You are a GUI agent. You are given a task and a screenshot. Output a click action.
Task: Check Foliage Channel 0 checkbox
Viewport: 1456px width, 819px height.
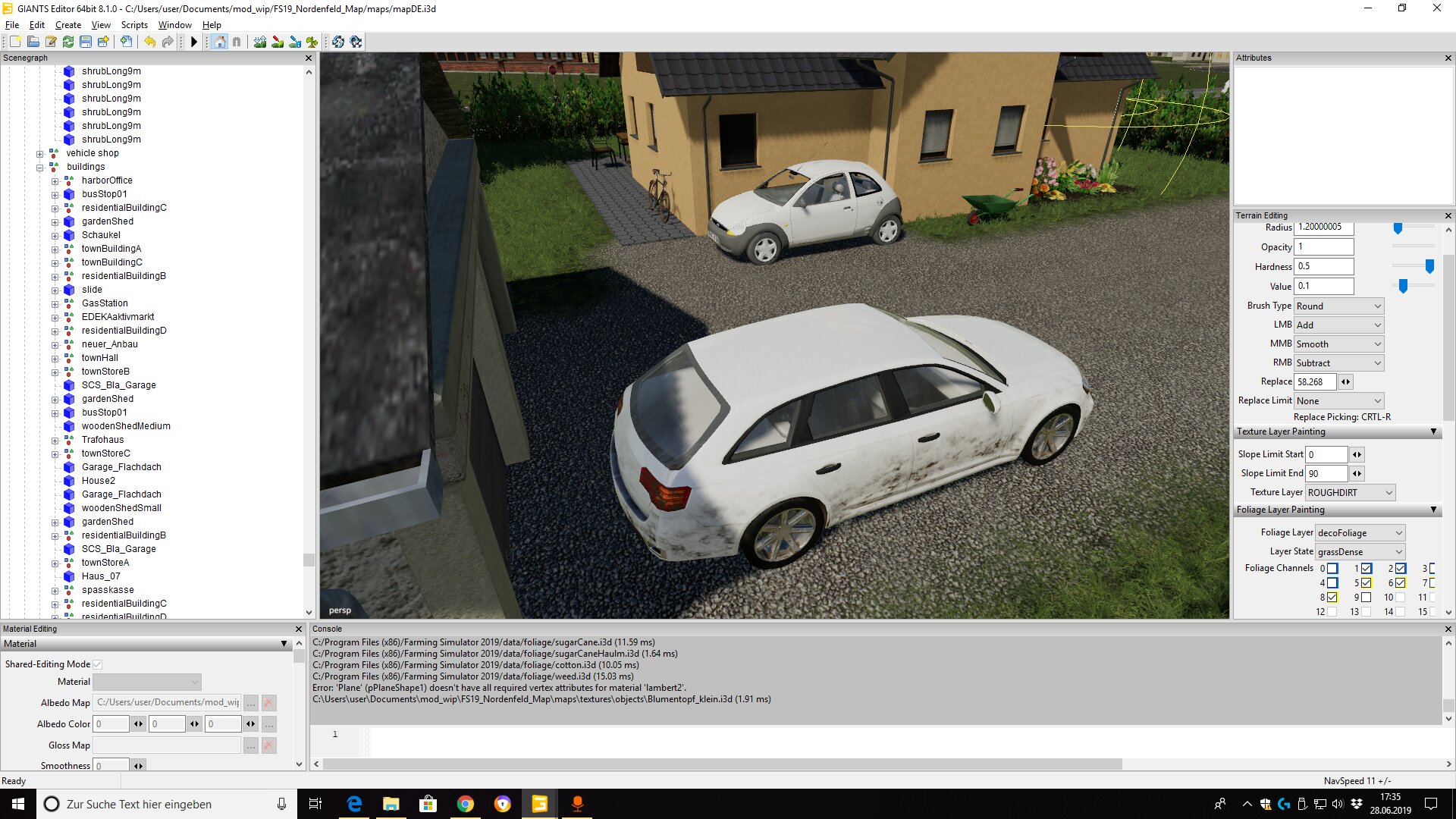[1332, 568]
